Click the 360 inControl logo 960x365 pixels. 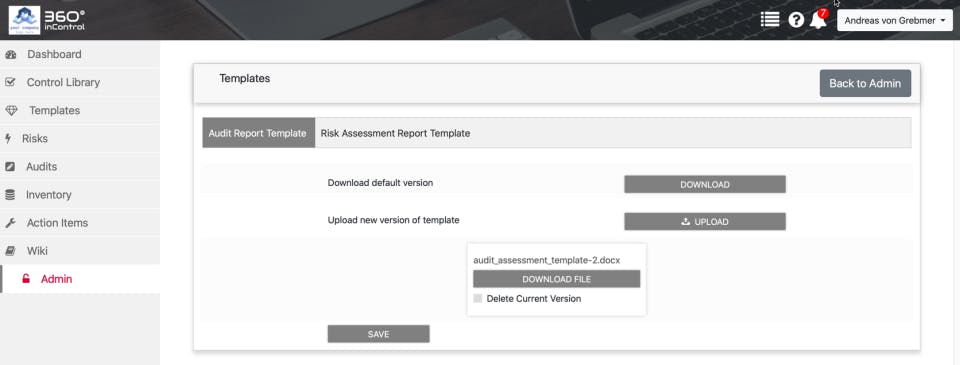(x=47, y=20)
